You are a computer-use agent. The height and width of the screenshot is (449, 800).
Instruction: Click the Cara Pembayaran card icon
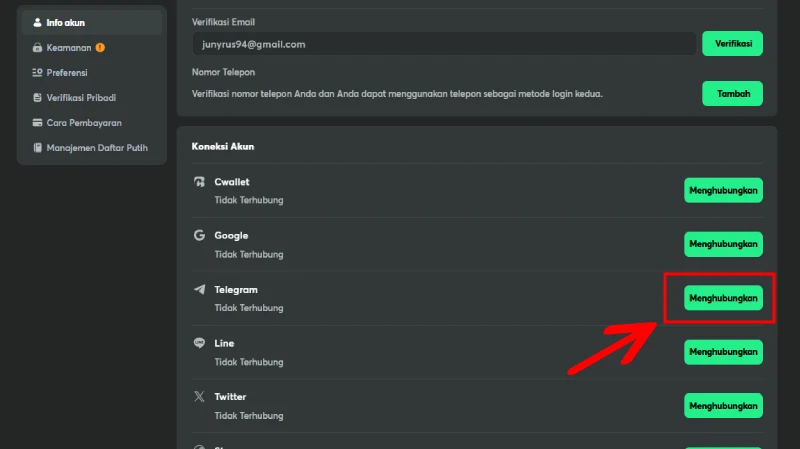pyautogui.click(x=37, y=122)
